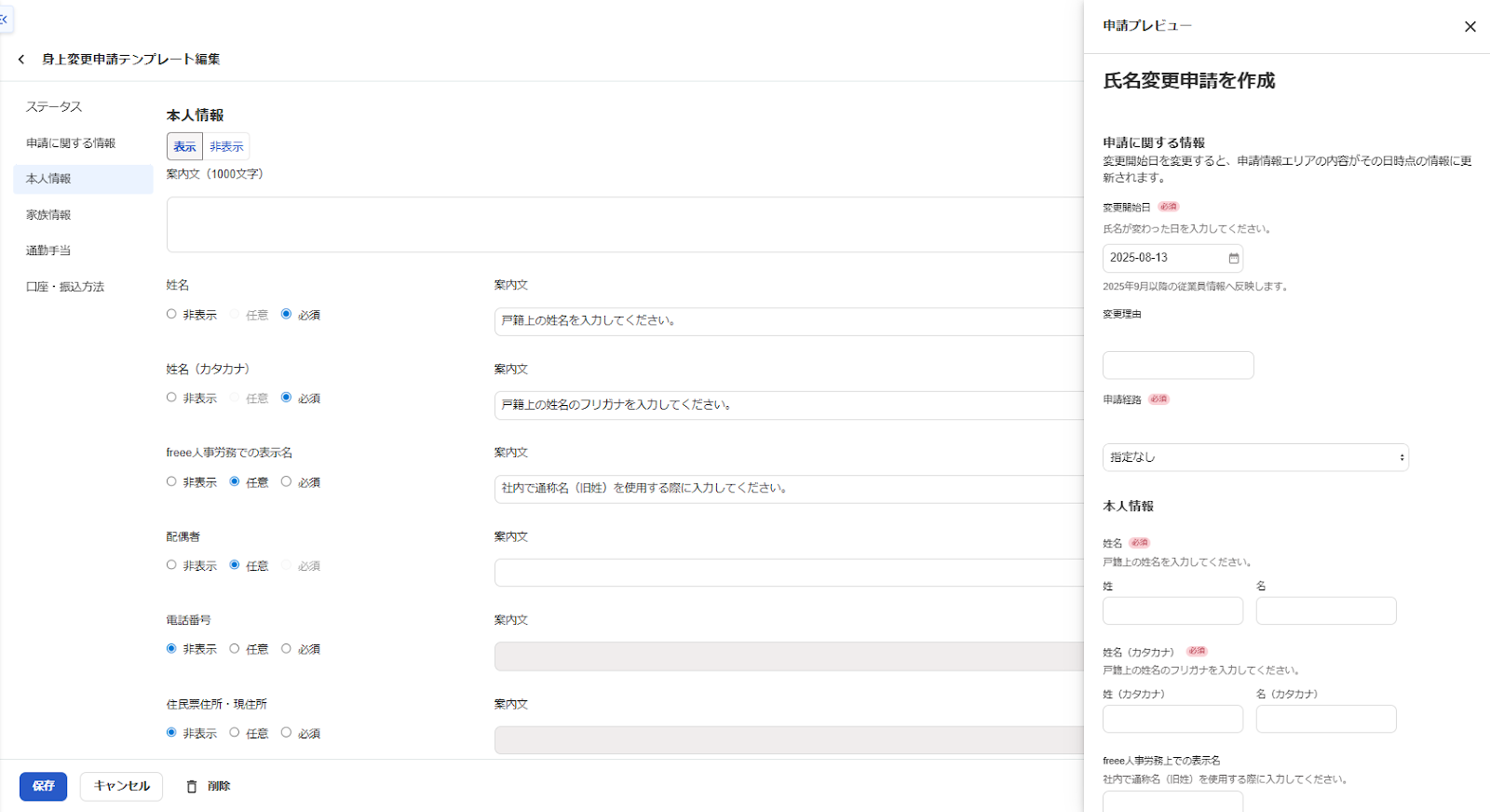Click the 姓名（カタカナ）案内文 input field
This screenshot has height=812, width=1490.
789,405
